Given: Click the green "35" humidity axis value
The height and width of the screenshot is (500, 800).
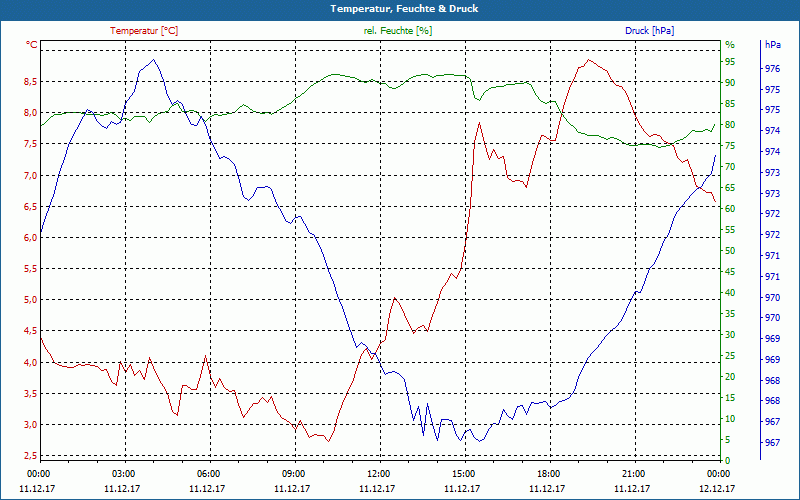Looking at the screenshot, I should [730, 314].
